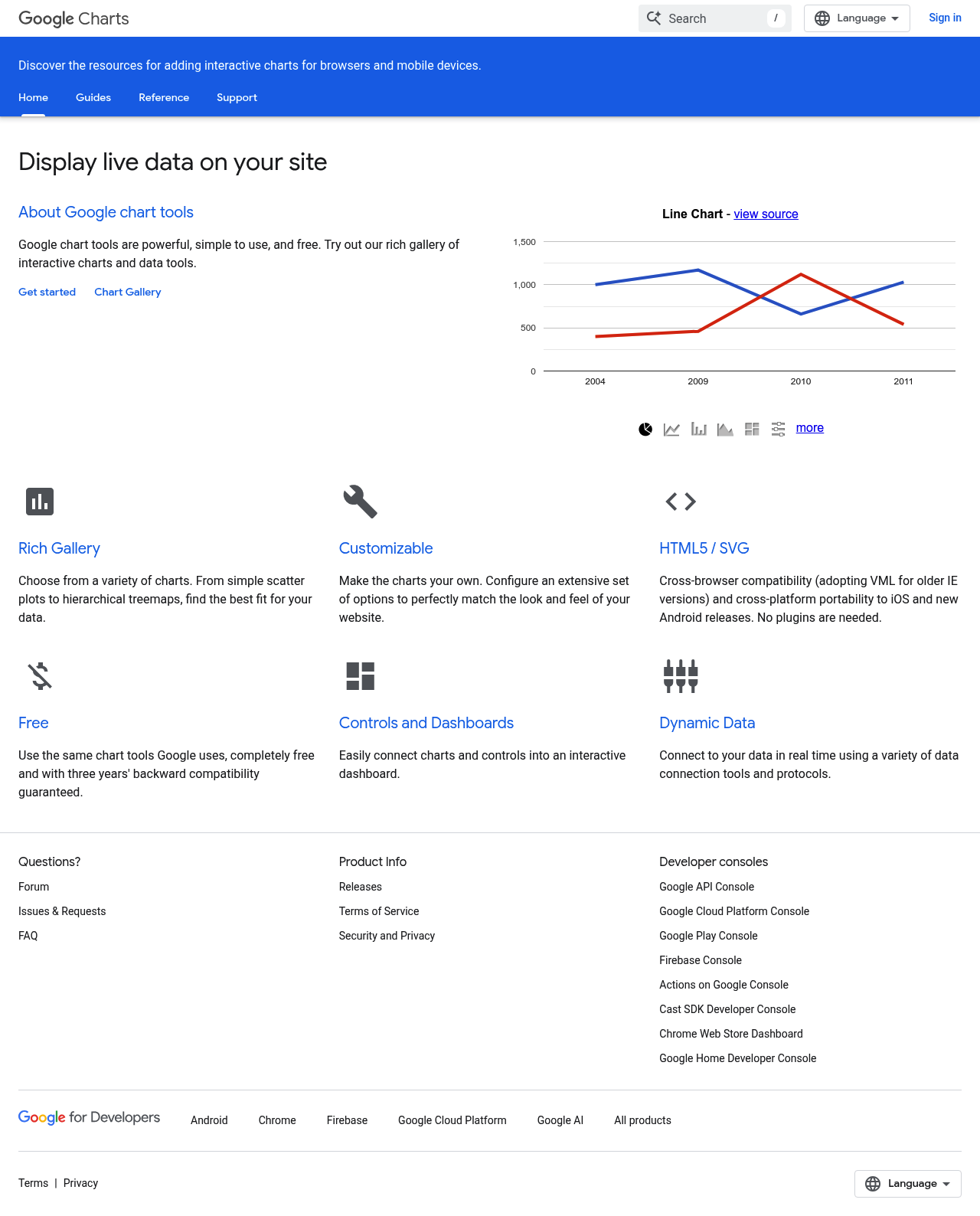Click the code brackets icon above HTML5 / SVG

click(680, 502)
